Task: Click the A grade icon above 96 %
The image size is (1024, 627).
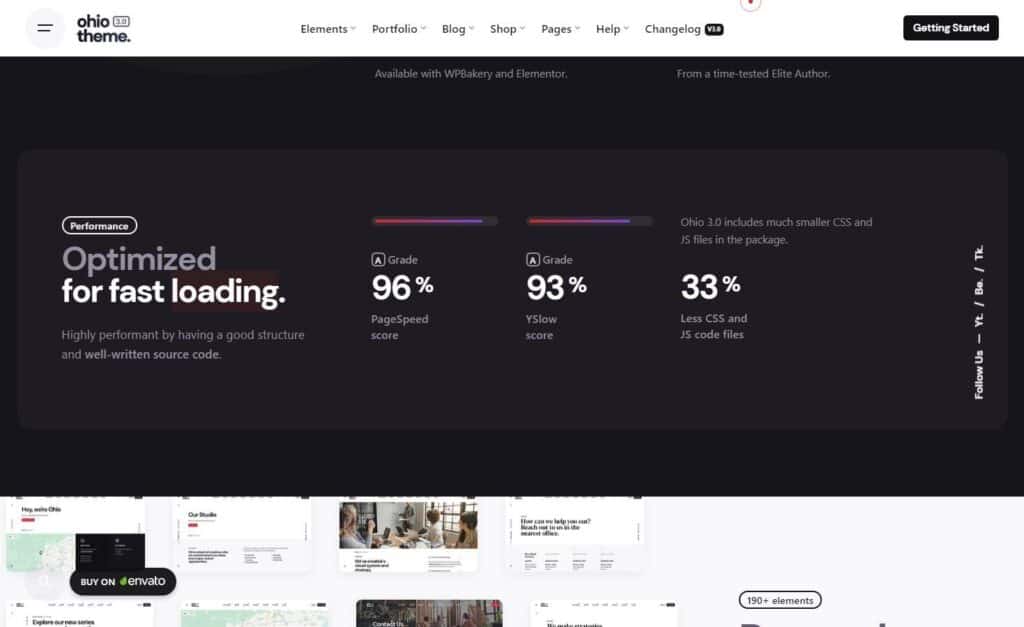Action: pos(378,260)
